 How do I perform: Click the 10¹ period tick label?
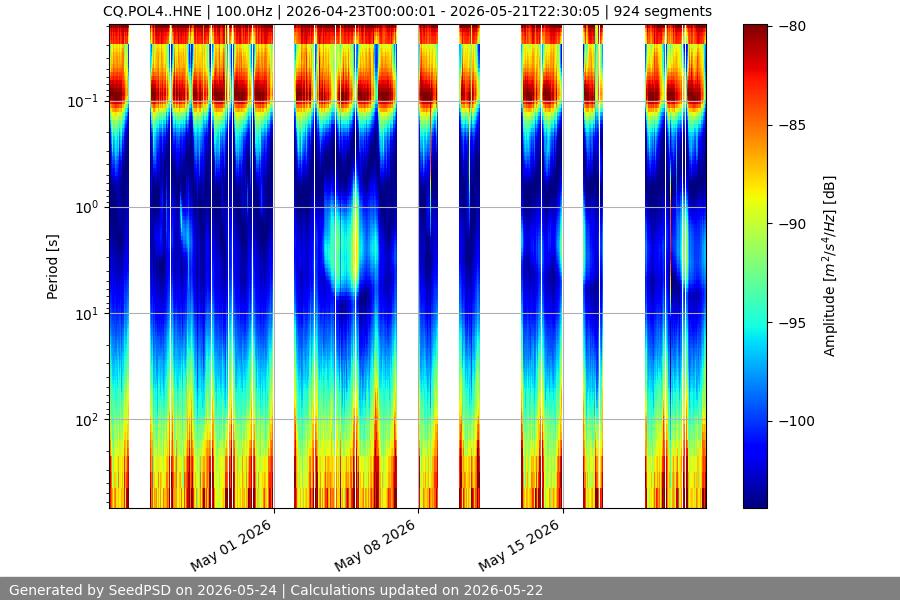pos(86,313)
